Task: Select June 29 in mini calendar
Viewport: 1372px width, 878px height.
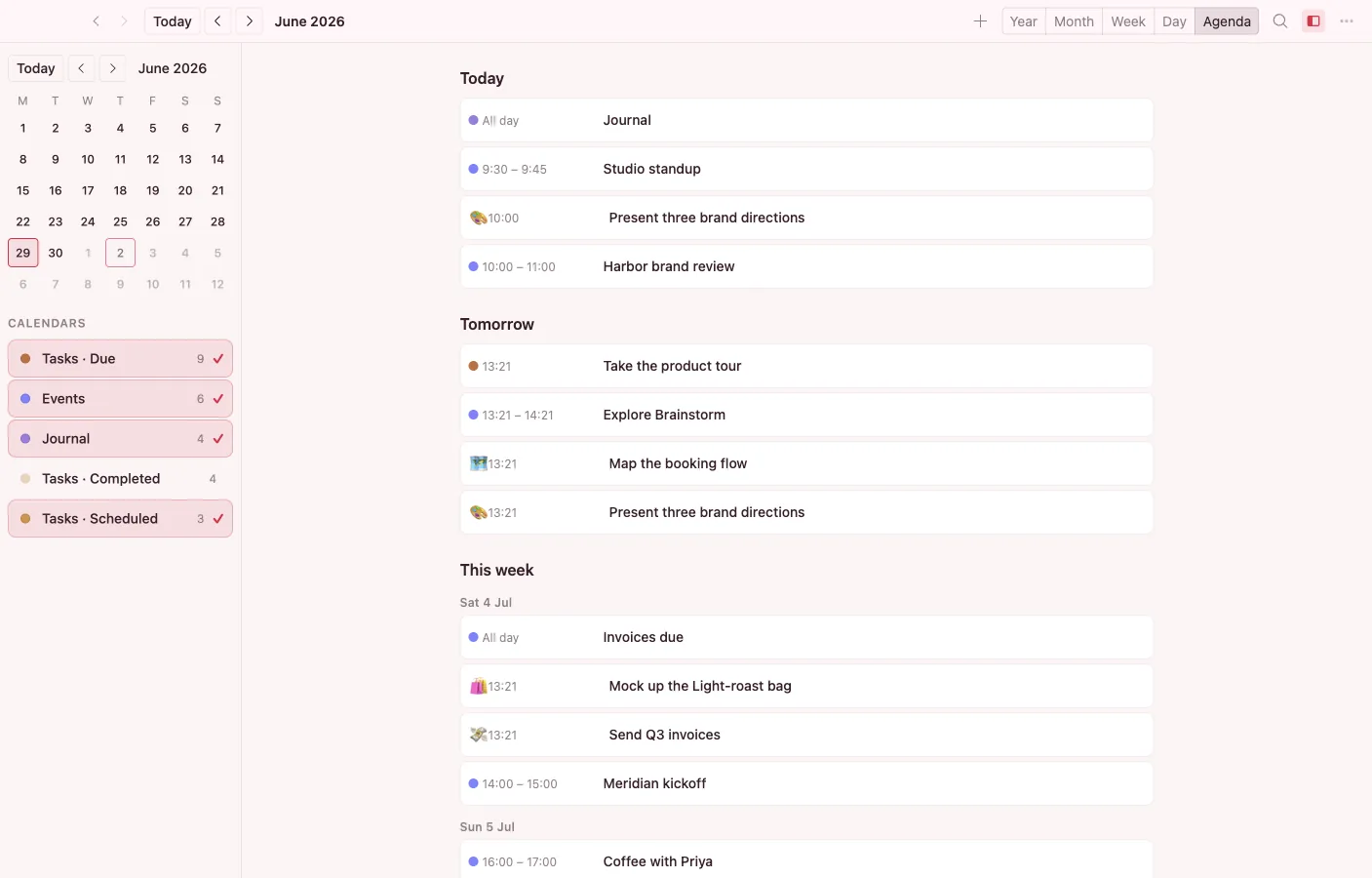Action: (x=23, y=253)
